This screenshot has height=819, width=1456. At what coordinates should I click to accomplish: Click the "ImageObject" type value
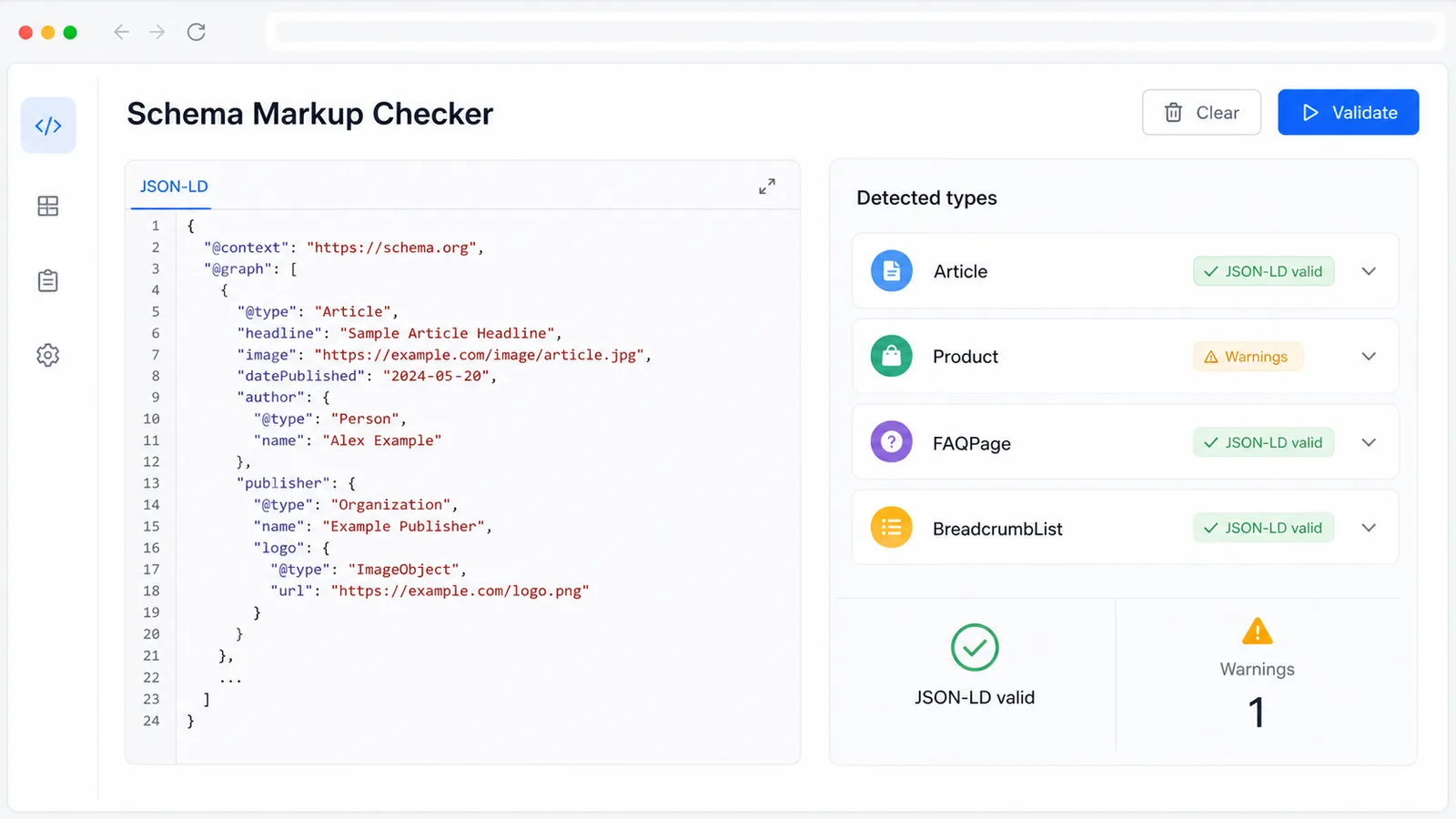(x=404, y=570)
